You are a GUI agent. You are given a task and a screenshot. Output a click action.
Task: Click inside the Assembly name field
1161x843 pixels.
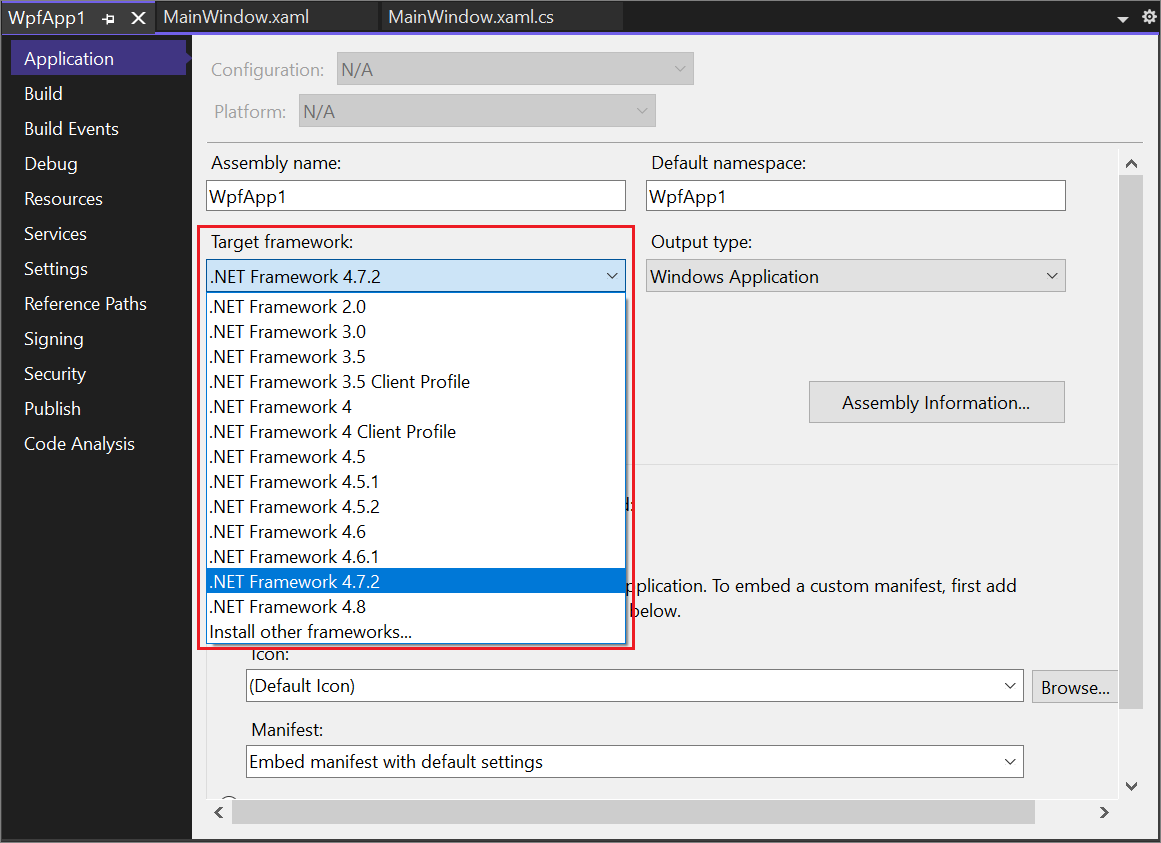pyautogui.click(x=415, y=195)
